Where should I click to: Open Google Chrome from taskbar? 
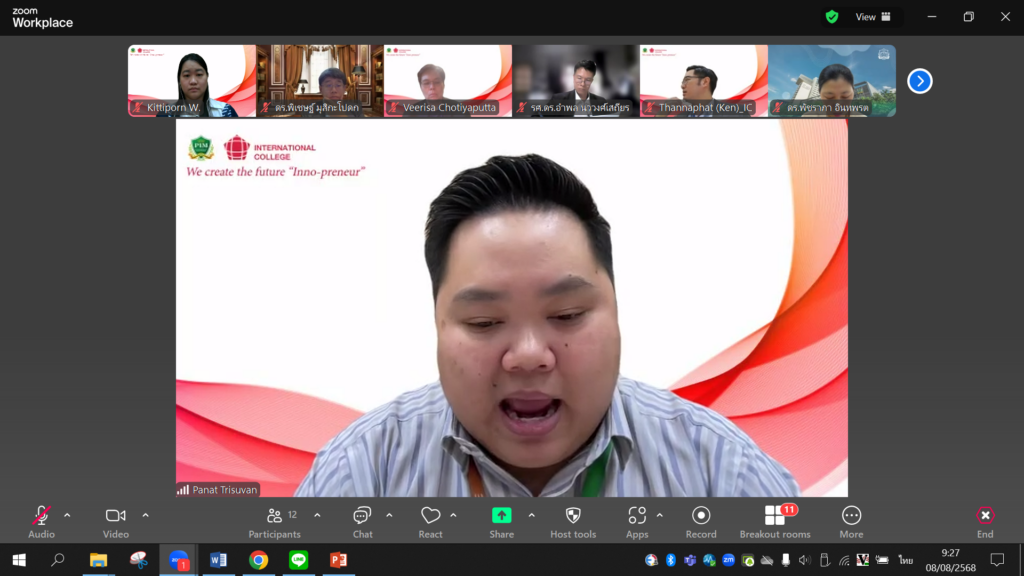(259, 560)
